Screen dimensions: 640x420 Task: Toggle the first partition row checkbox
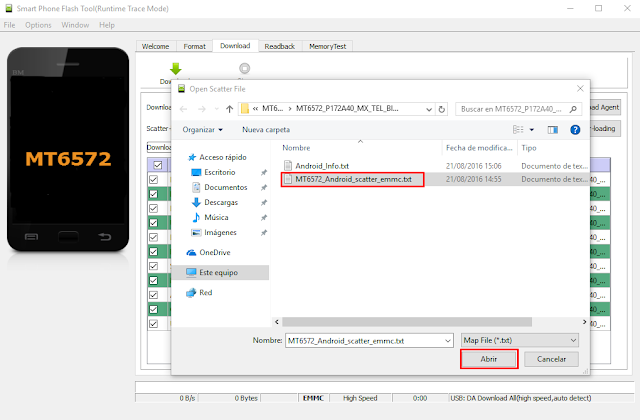click(153, 179)
